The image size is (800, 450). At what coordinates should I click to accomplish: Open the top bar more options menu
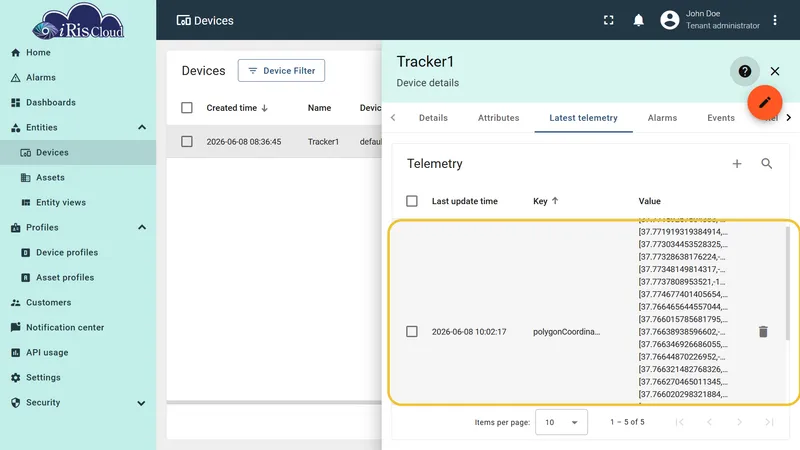pyautogui.click(x=775, y=20)
